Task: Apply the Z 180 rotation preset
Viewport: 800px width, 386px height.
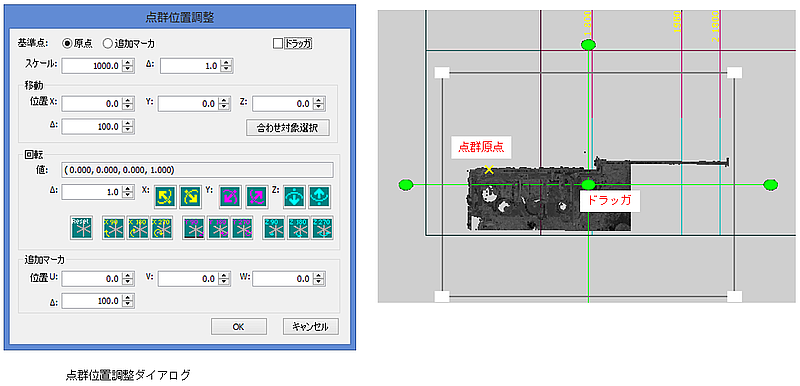Action: click(298, 228)
